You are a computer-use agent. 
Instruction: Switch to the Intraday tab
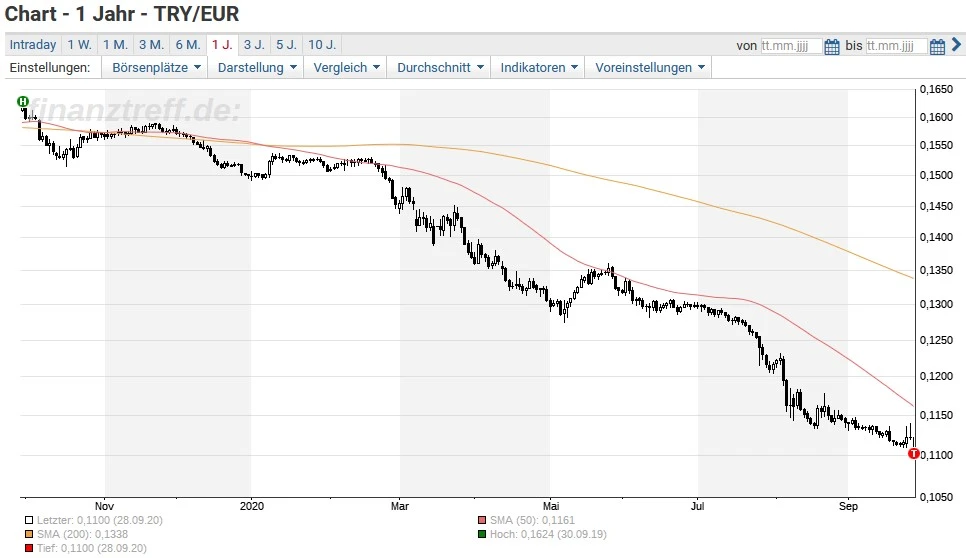(x=33, y=45)
